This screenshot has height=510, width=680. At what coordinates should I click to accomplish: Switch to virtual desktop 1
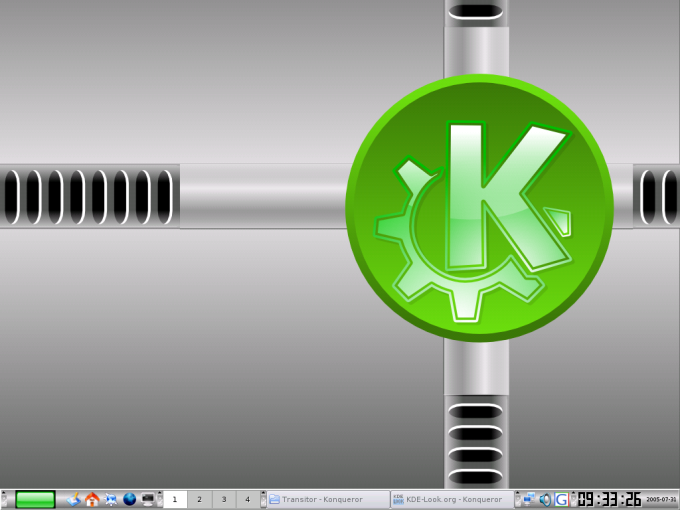pyautogui.click(x=175, y=499)
